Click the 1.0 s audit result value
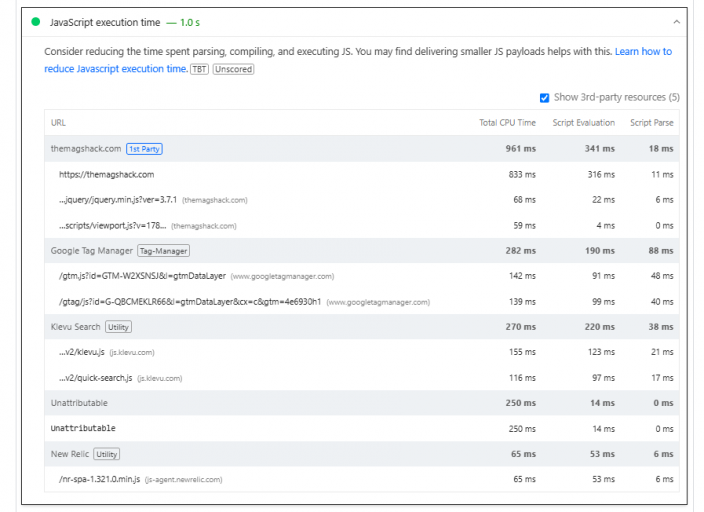This screenshot has height=512, width=704. pyautogui.click(x=190, y=22)
